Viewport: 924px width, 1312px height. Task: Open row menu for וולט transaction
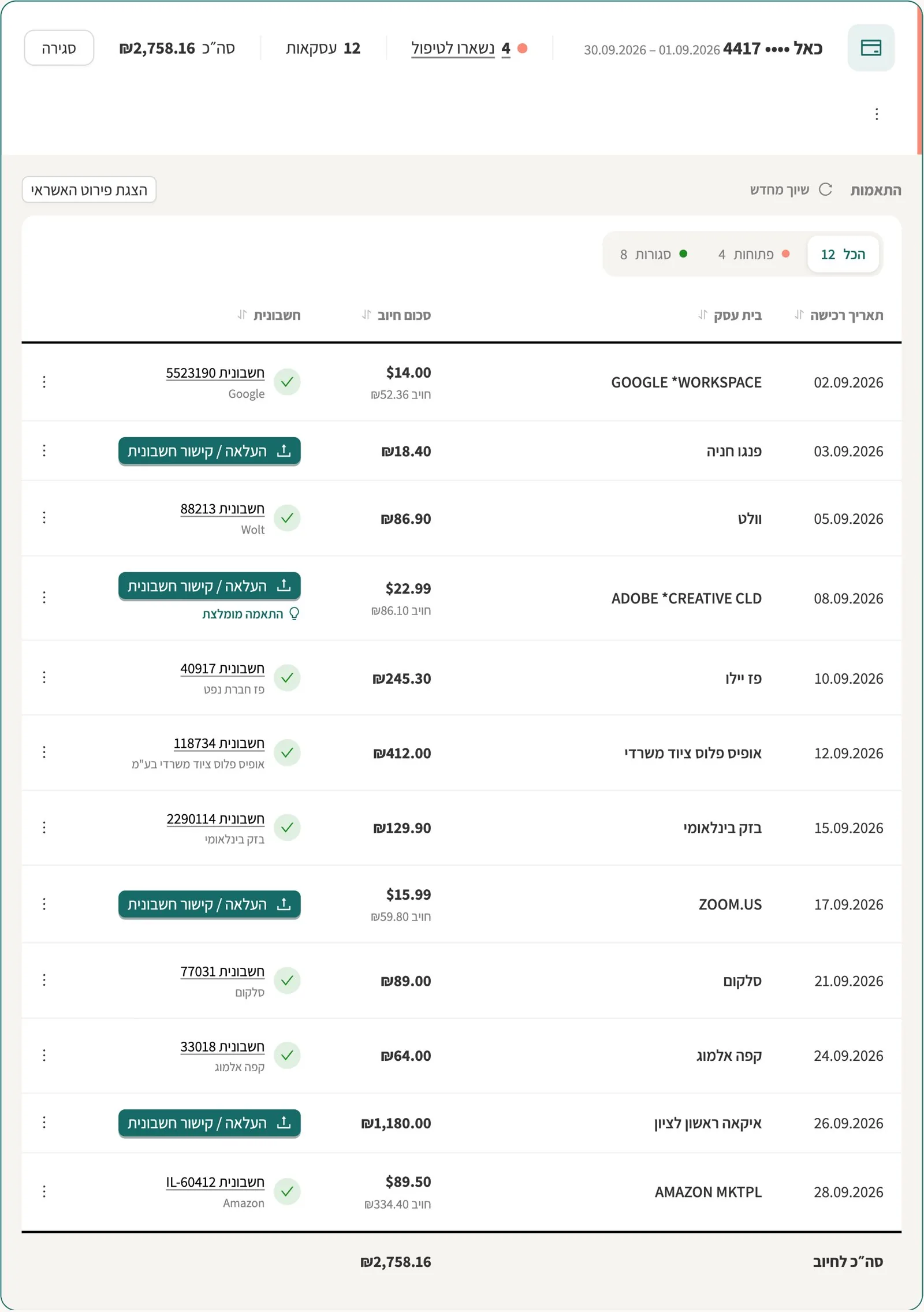tap(44, 517)
